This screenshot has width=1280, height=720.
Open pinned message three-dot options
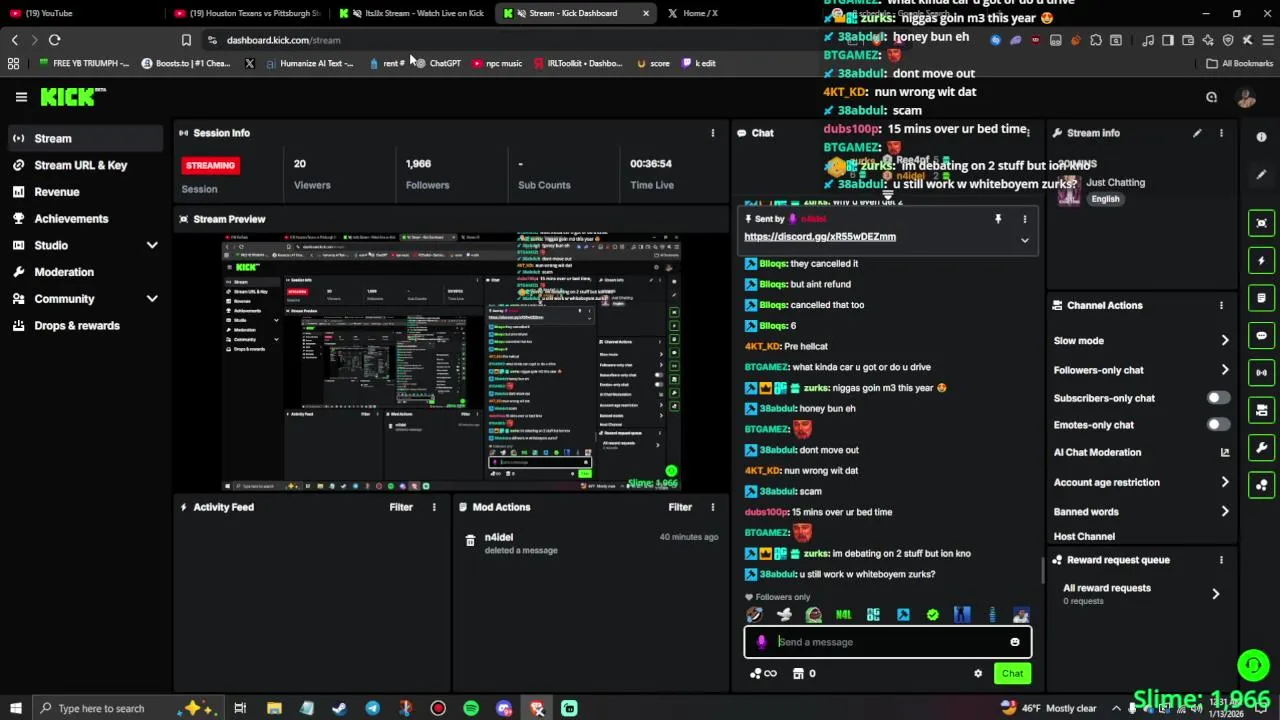[x=1024, y=219]
